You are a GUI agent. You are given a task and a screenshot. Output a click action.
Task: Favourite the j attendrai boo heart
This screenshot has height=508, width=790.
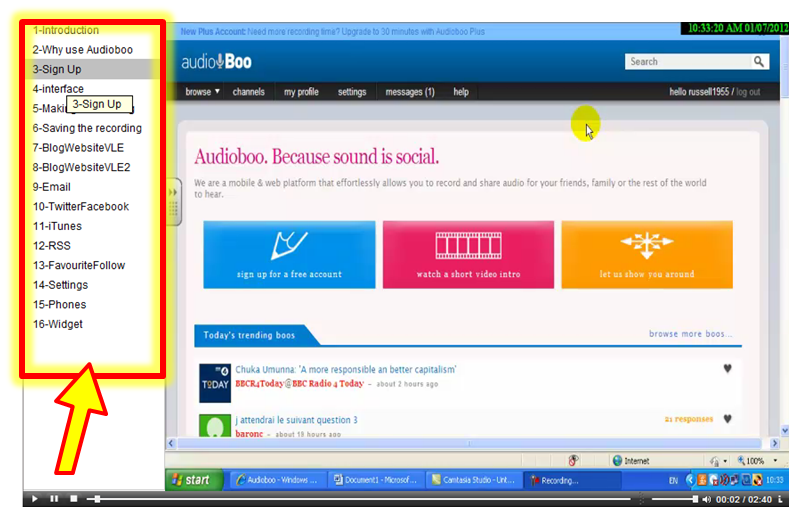click(727, 419)
